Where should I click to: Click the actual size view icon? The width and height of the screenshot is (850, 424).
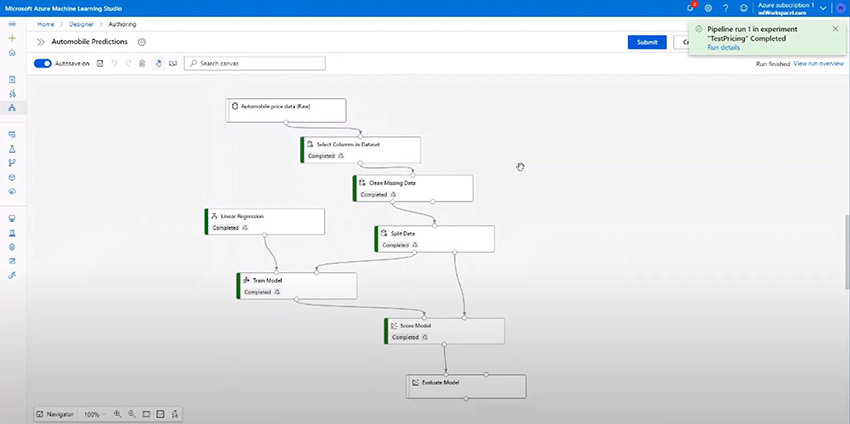pos(160,414)
